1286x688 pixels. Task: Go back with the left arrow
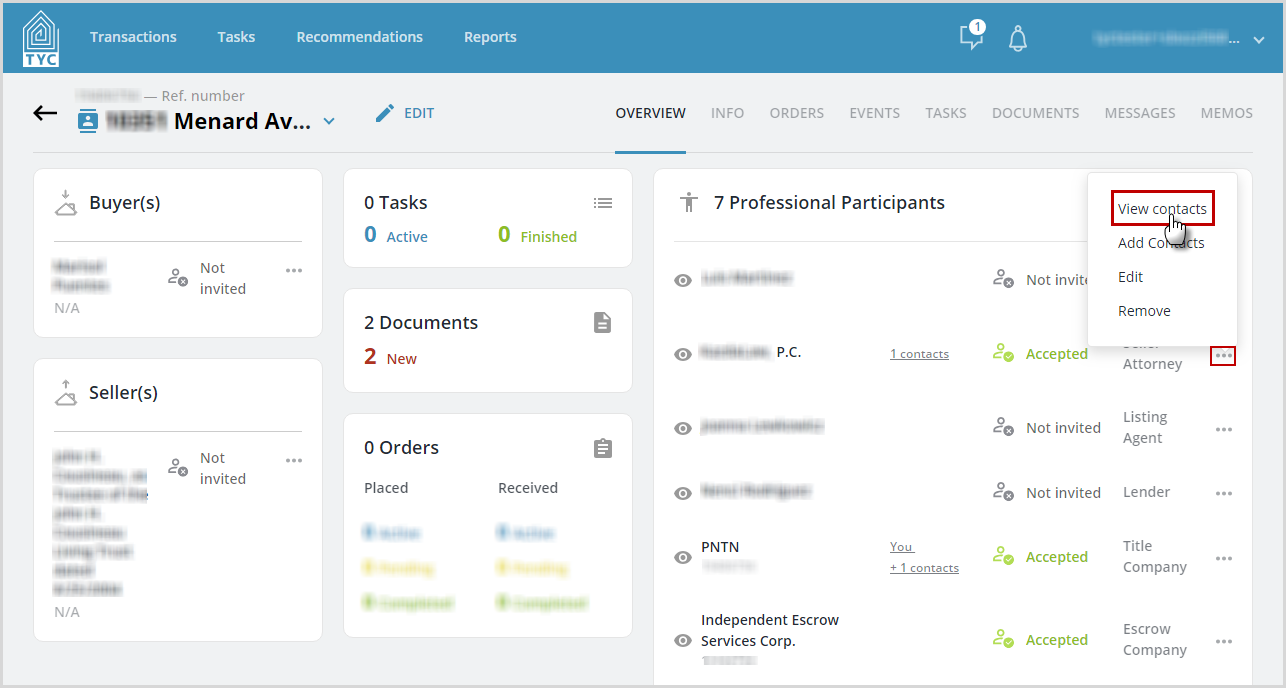[x=45, y=112]
